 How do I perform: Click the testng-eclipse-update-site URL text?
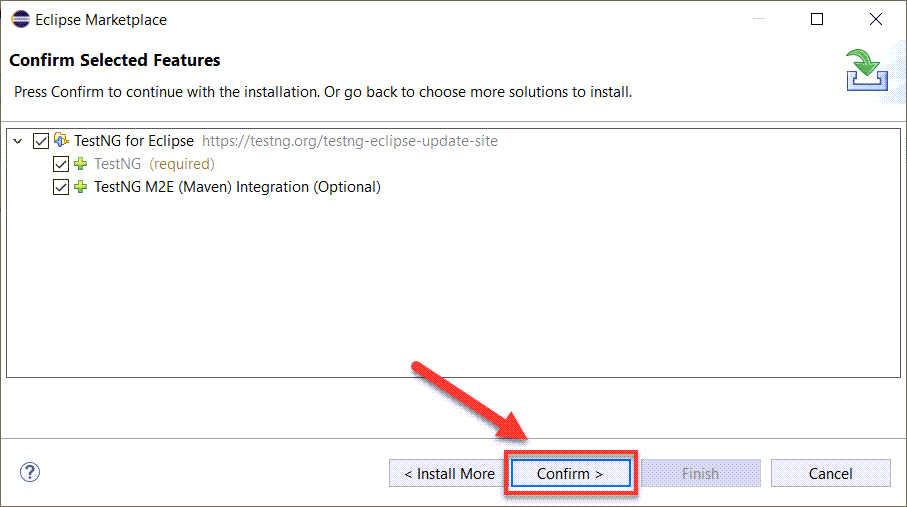349,141
